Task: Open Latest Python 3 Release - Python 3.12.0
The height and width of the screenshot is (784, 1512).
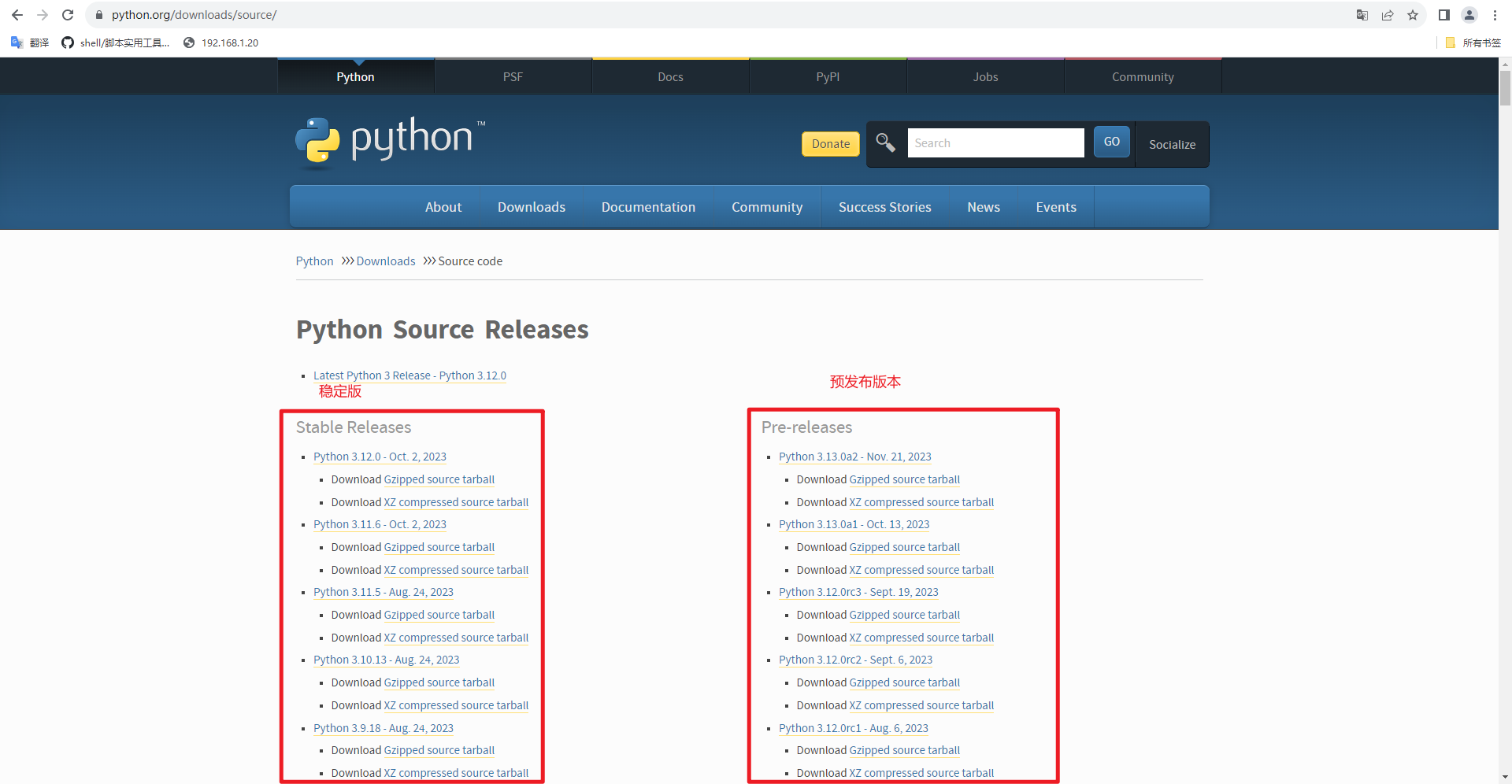Action: point(409,375)
